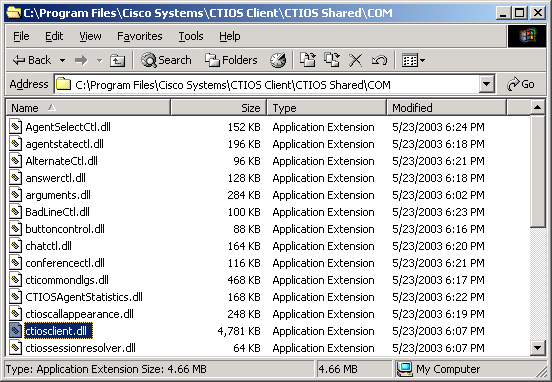
Task: Click the Undo toolbar icon
Action: [379, 60]
